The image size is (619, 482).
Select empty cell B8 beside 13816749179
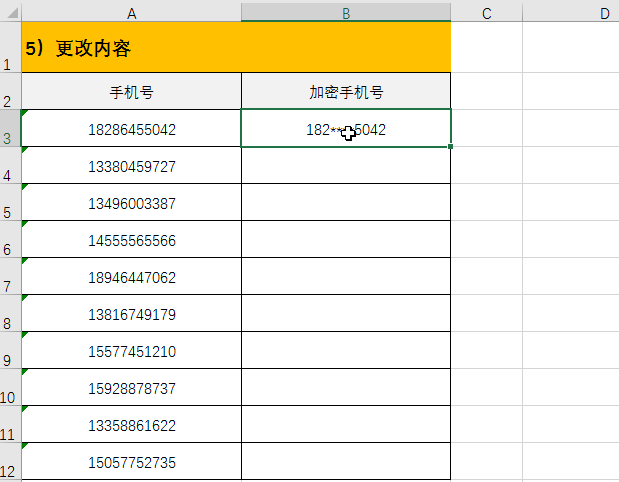[x=346, y=313]
